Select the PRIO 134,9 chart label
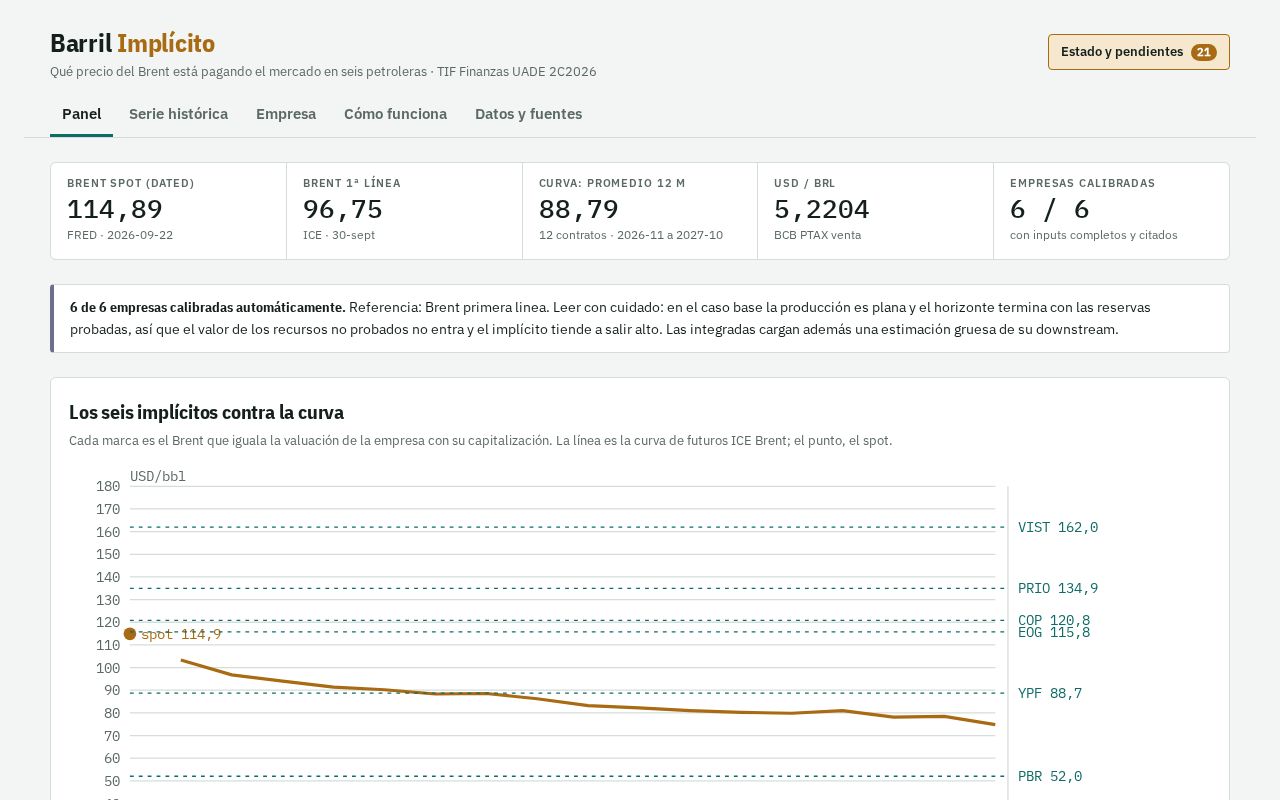 click(1058, 588)
